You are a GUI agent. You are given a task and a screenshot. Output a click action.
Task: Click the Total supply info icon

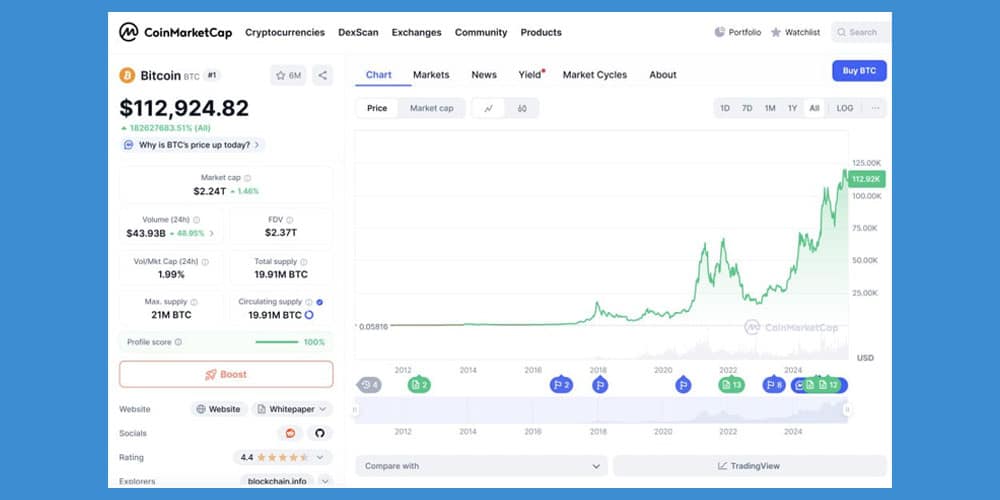(x=304, y=261)
